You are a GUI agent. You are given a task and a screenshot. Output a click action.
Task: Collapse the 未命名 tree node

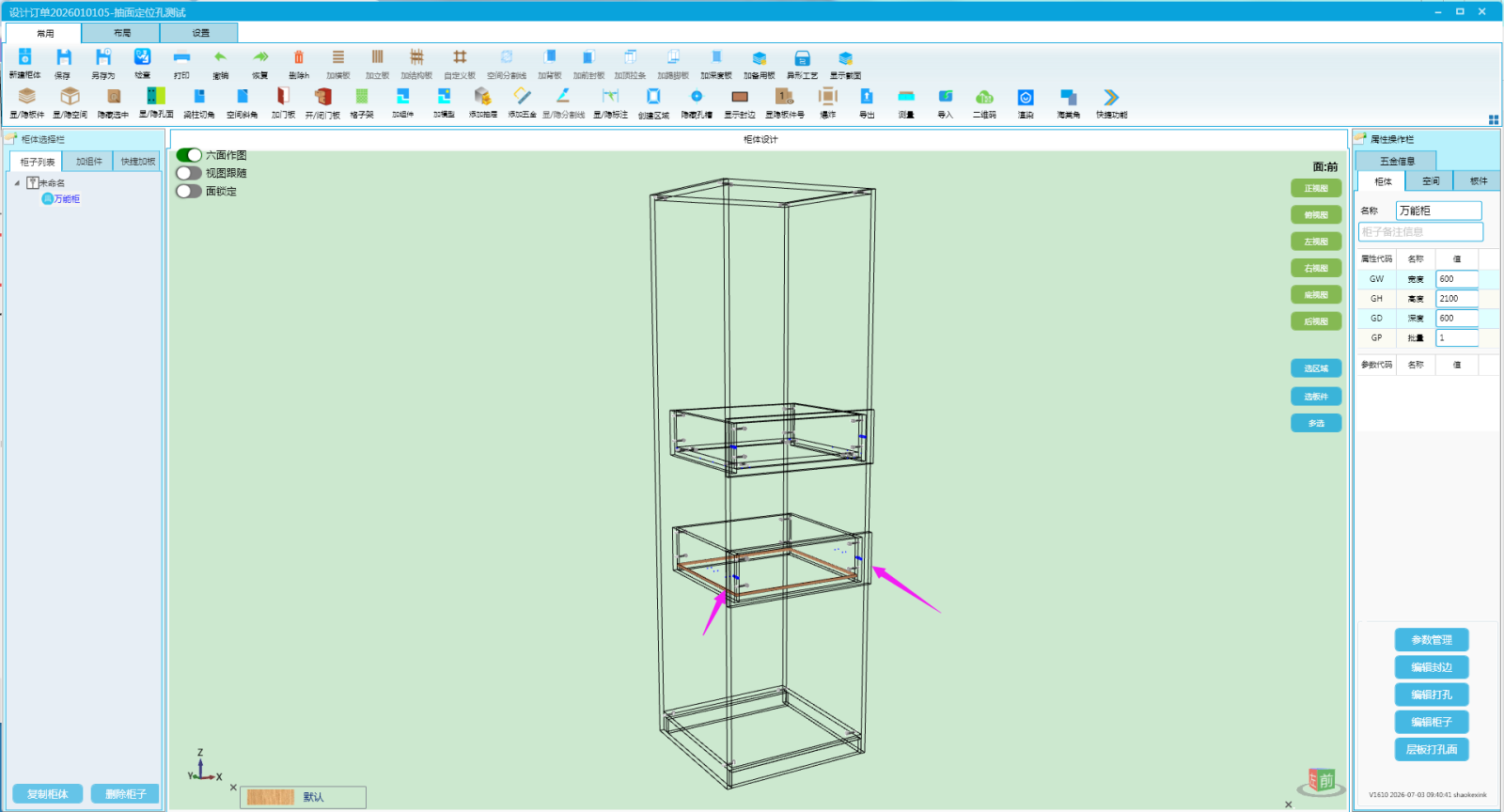pyautogui.click(x=17, y=183)
